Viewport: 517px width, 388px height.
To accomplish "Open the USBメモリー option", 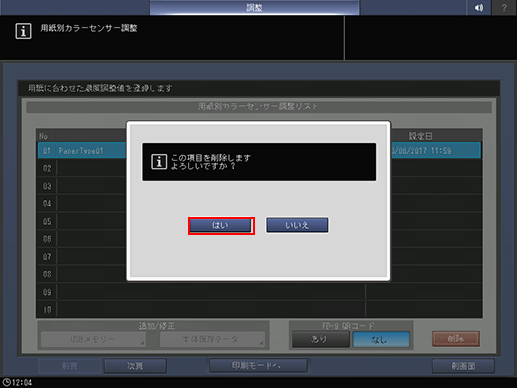I will [x=93, y=339].
